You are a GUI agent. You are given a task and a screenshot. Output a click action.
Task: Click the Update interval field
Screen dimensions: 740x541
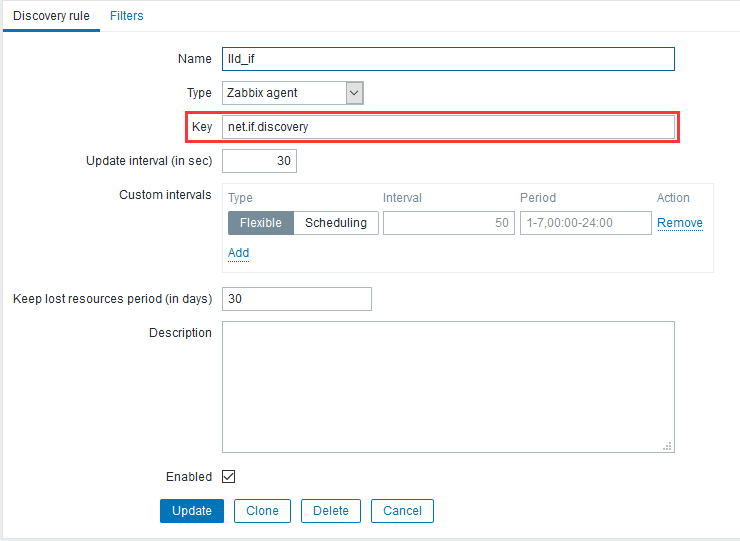point(259,161)
